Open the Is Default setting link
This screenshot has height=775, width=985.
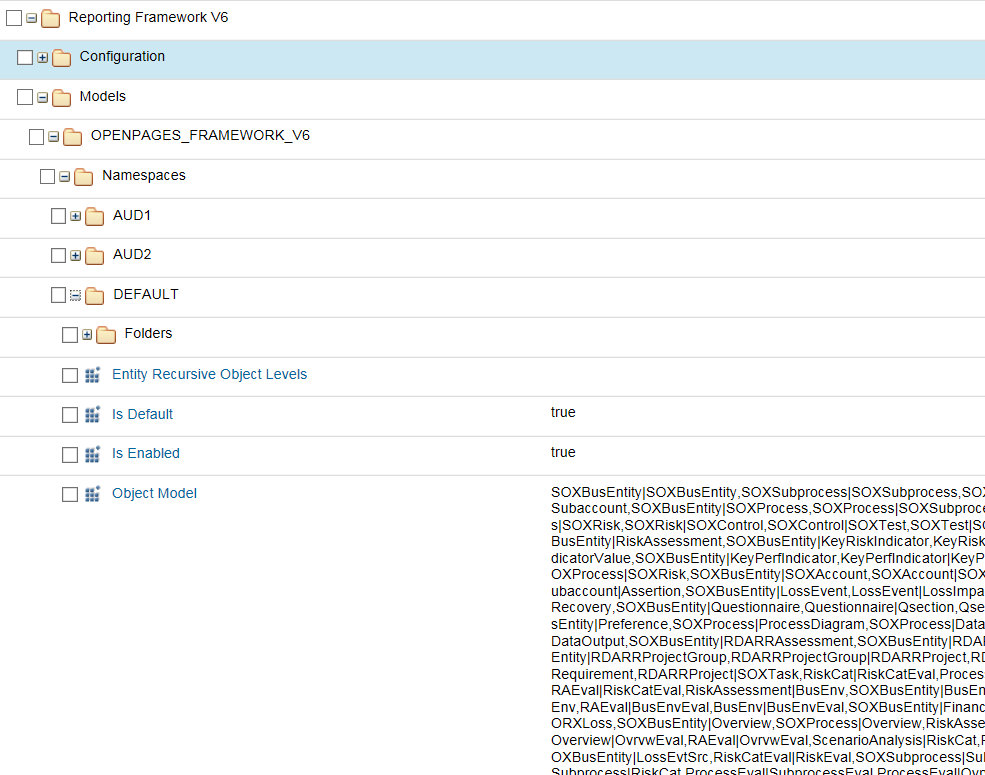tap(142, 415)
